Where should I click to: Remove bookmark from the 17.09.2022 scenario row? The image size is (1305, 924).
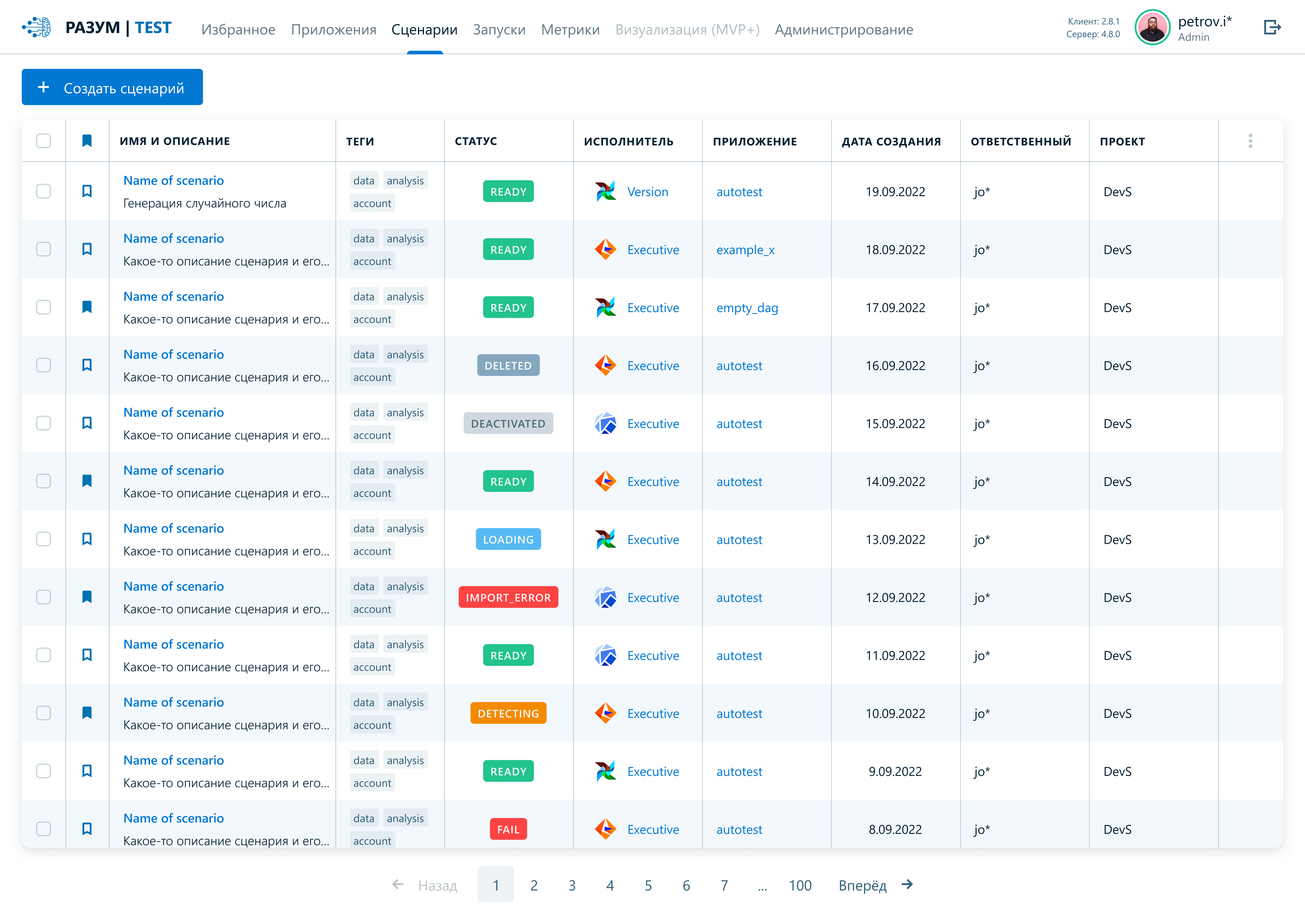click(87, 307)
